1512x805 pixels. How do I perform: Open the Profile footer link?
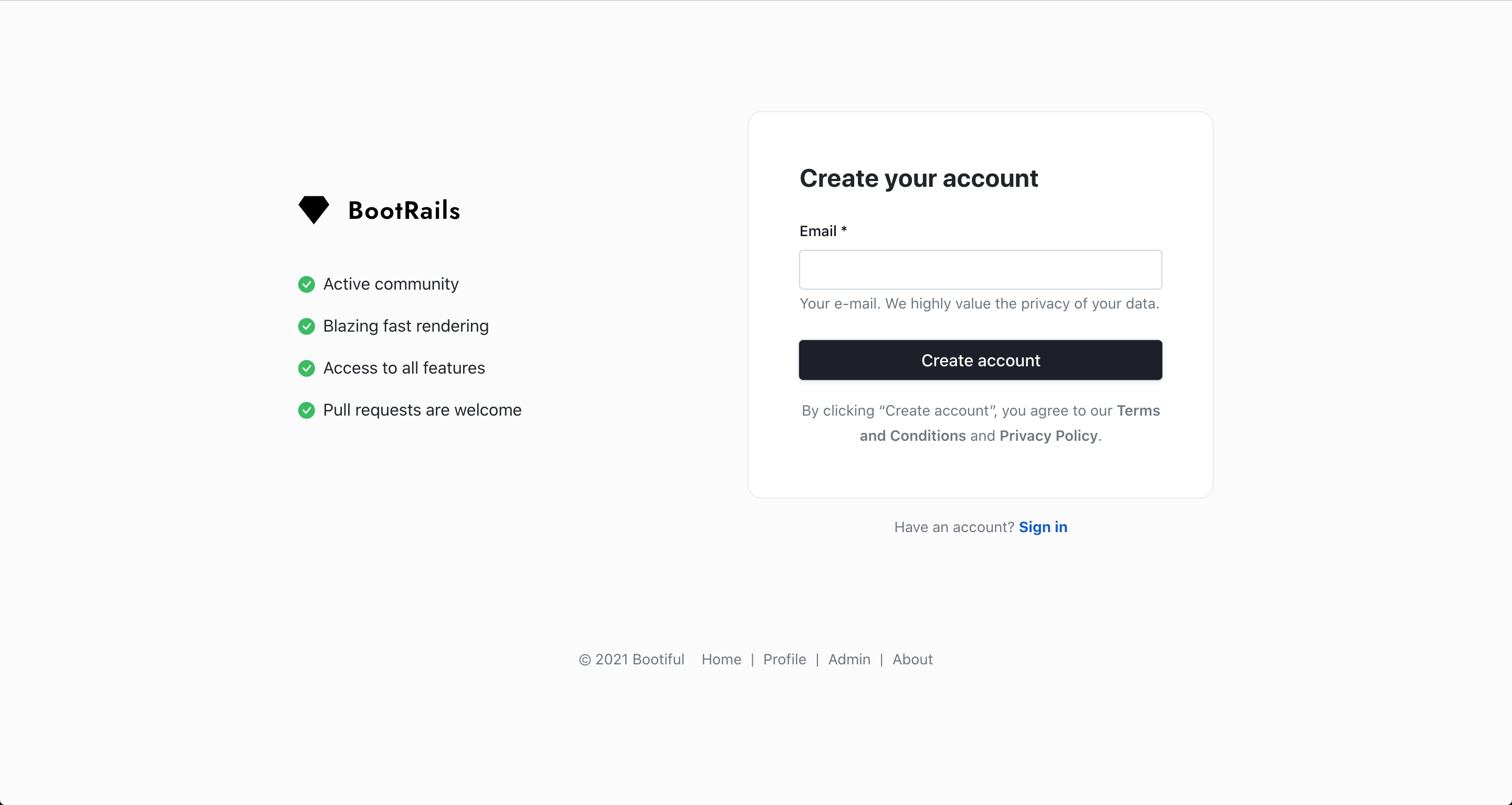point(784,660)
